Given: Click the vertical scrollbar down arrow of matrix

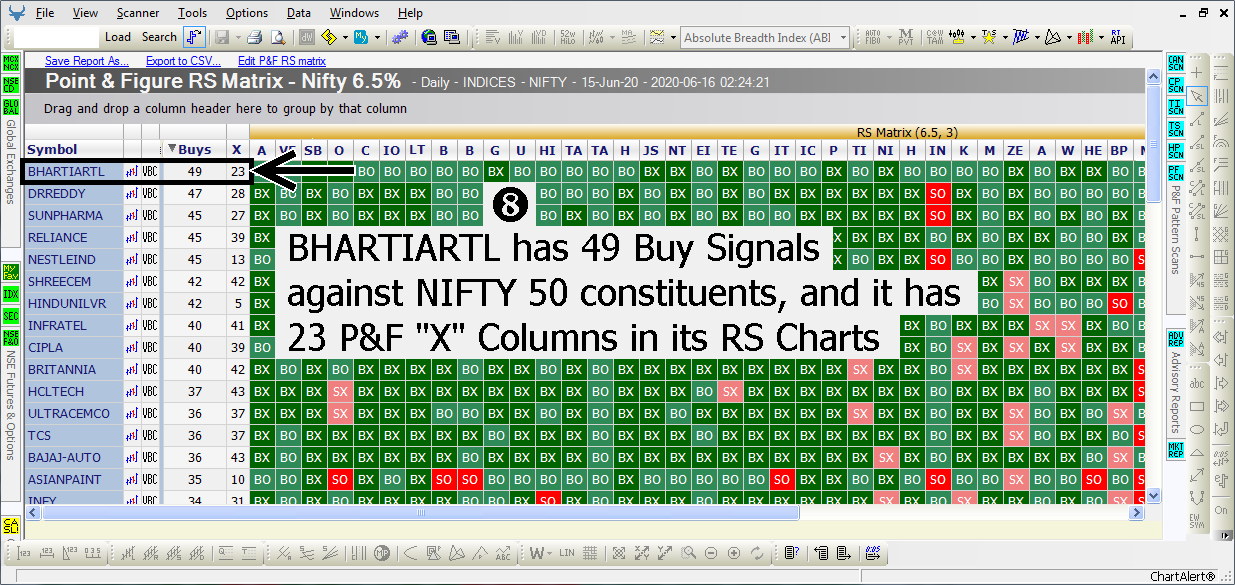Looking at the screenshot, I should [x=1153, y=496].
